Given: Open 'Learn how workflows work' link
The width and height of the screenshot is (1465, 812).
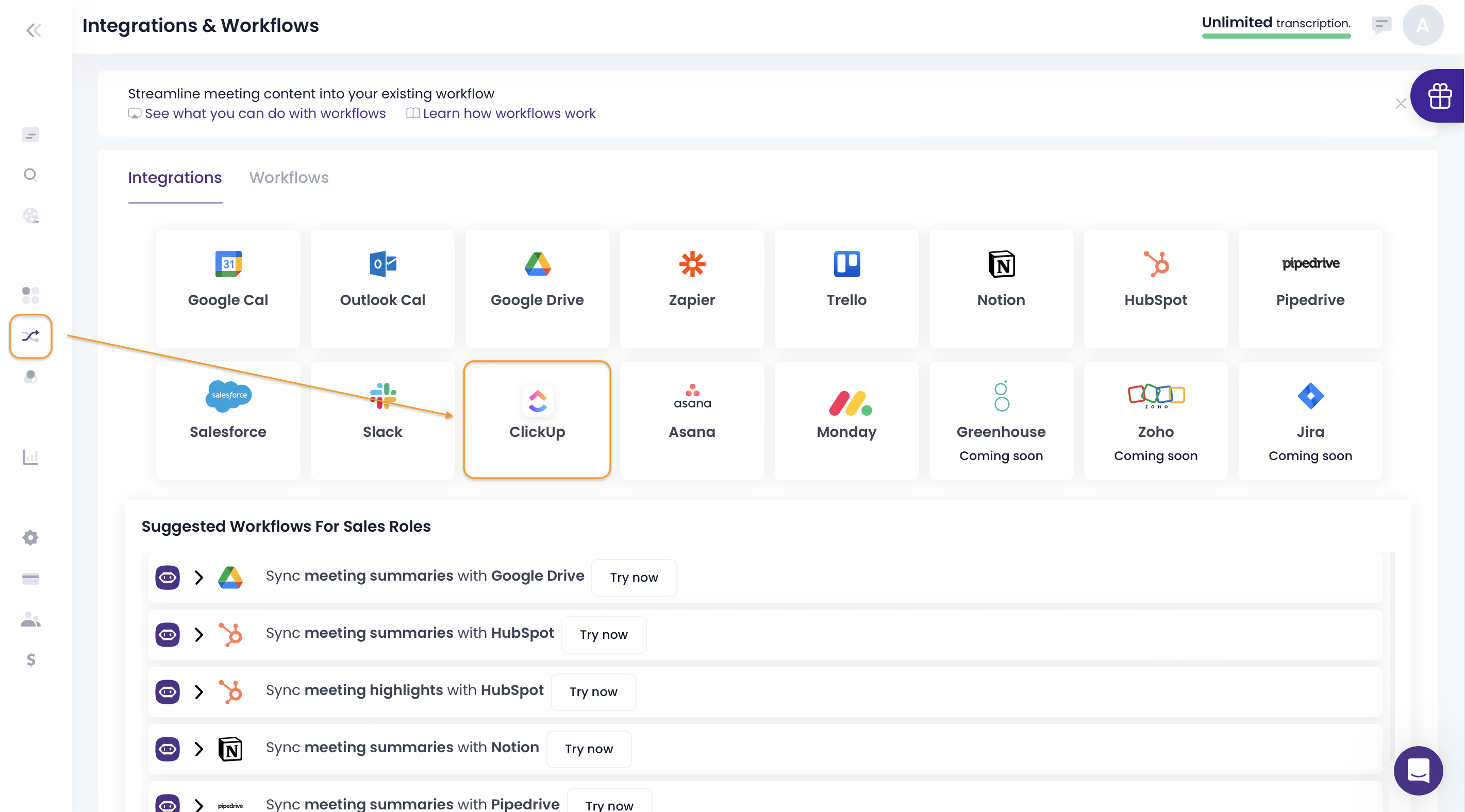Looking at the screenshot, I should click(x=509, y=113).
